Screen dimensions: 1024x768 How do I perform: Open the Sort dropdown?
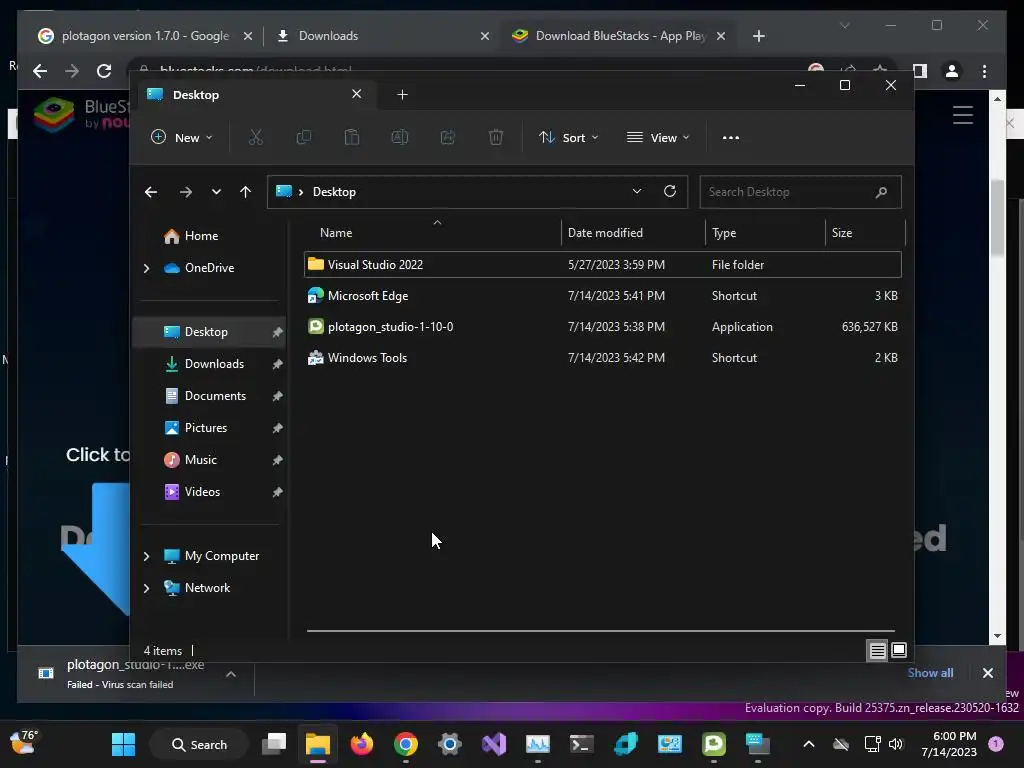[x=568, y=138]
